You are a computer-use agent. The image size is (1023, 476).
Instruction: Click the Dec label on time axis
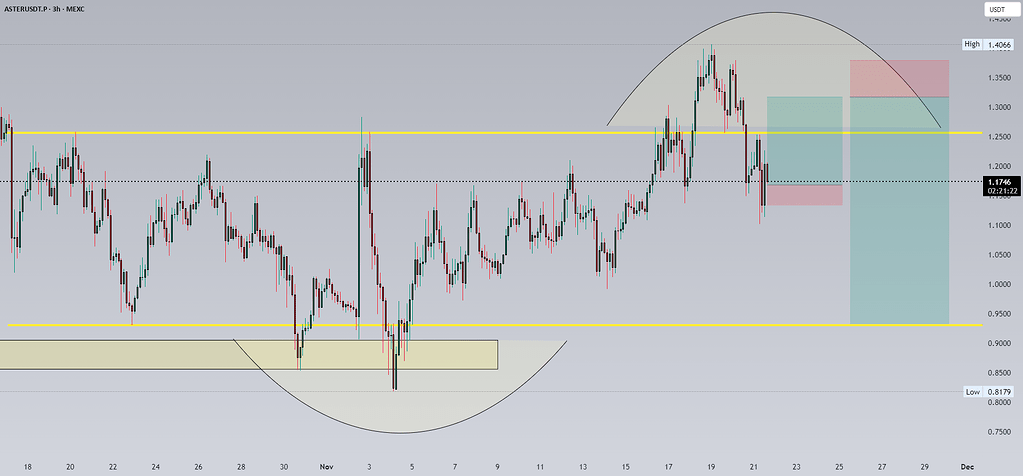point(966,466)
